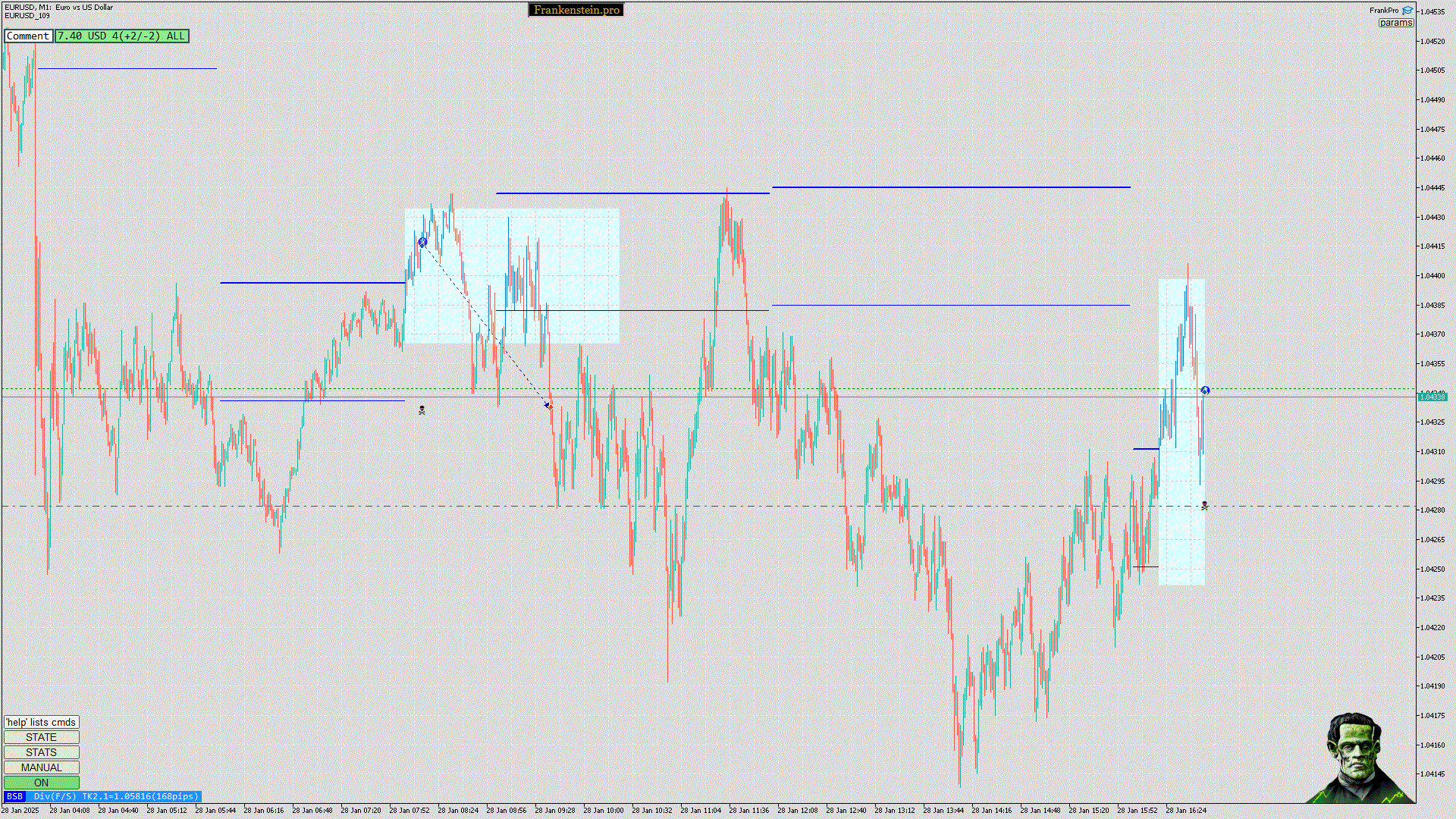
Task: Toggle the green ON button
Action: tap(41, 783)
